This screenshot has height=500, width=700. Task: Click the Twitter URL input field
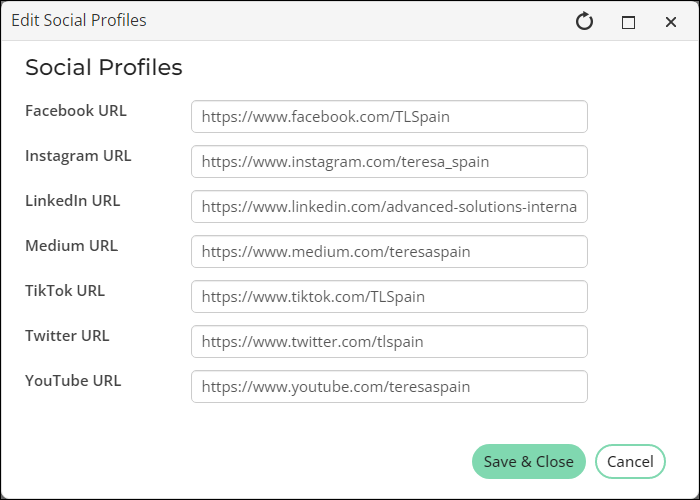pos(389,342)
